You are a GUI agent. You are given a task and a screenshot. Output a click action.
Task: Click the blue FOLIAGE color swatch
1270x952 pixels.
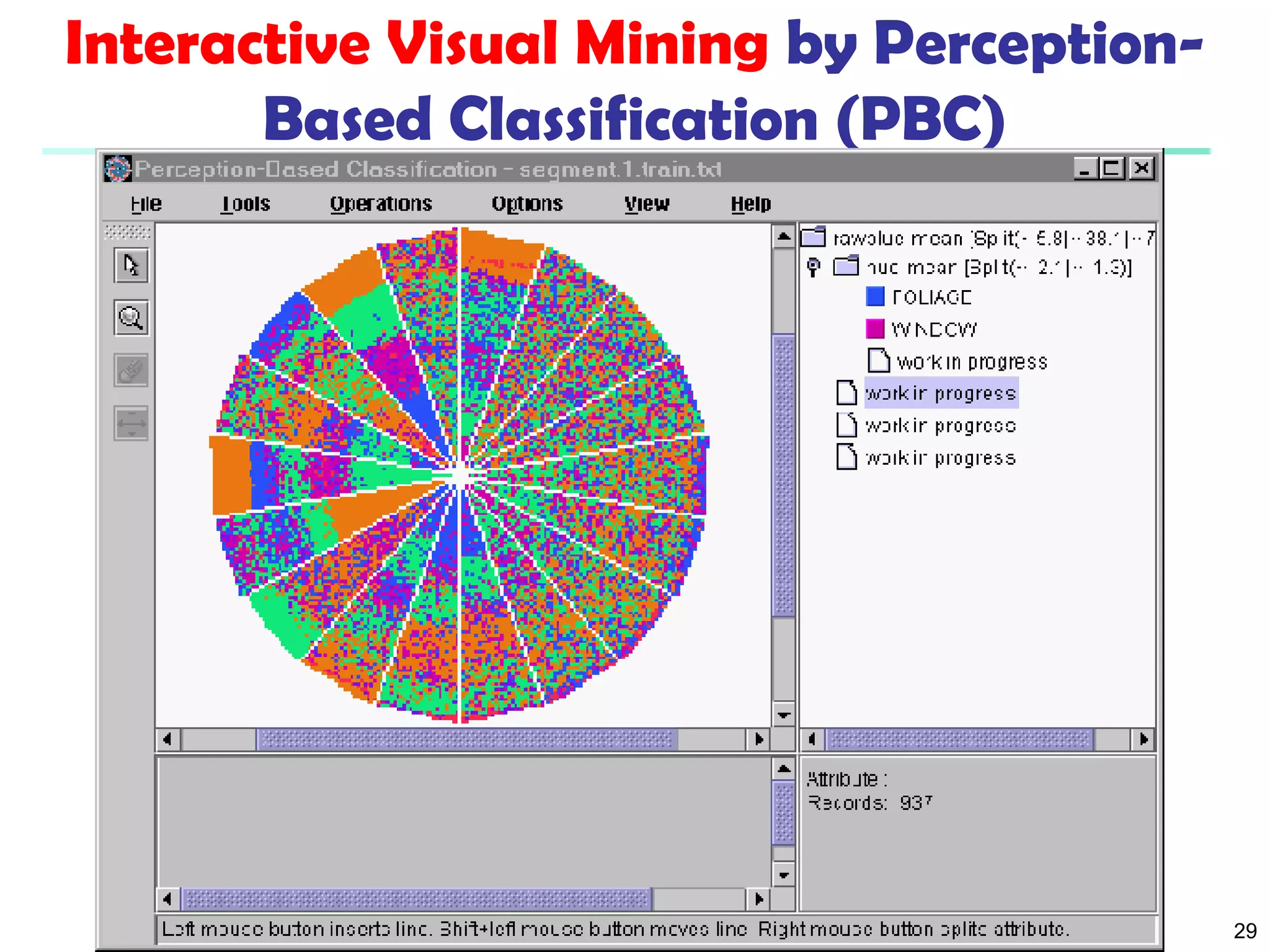click(x=875, y=296)
